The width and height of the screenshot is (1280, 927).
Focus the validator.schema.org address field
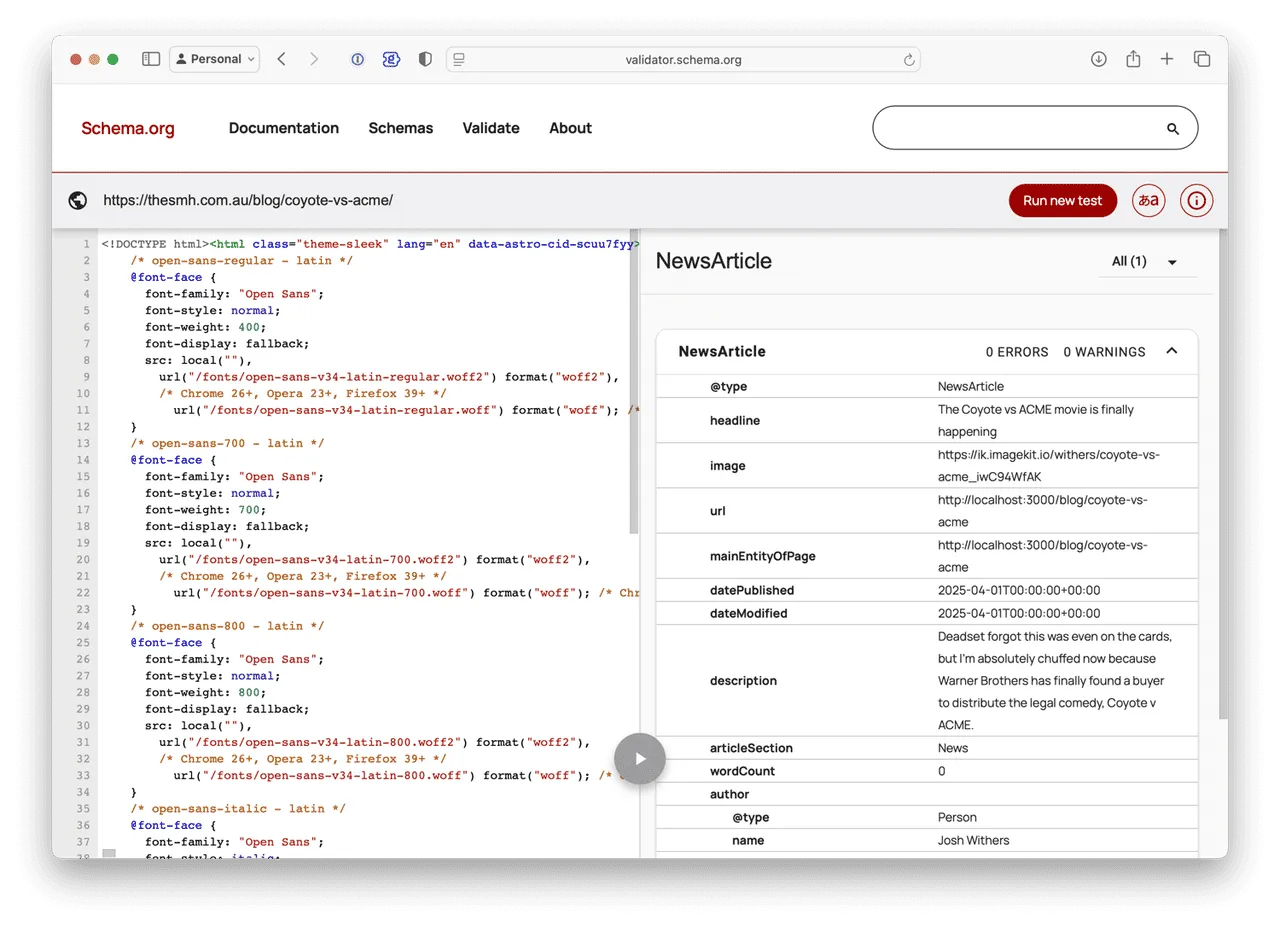tap(683, 59)
